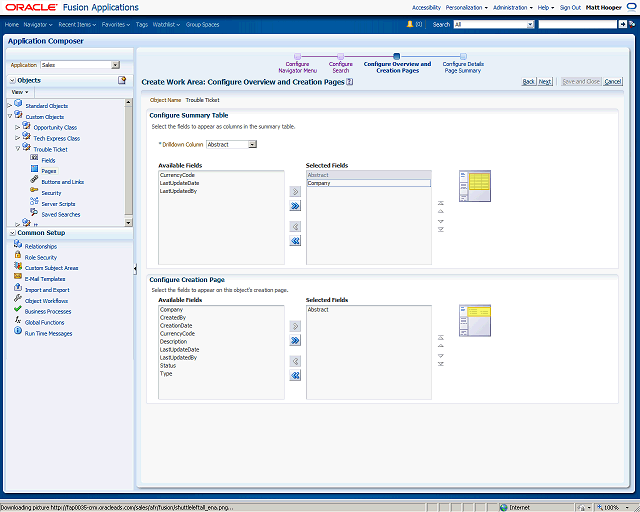The image size is (640, 512).
Task: Collapse the Objects panel section
Action: 12,80
